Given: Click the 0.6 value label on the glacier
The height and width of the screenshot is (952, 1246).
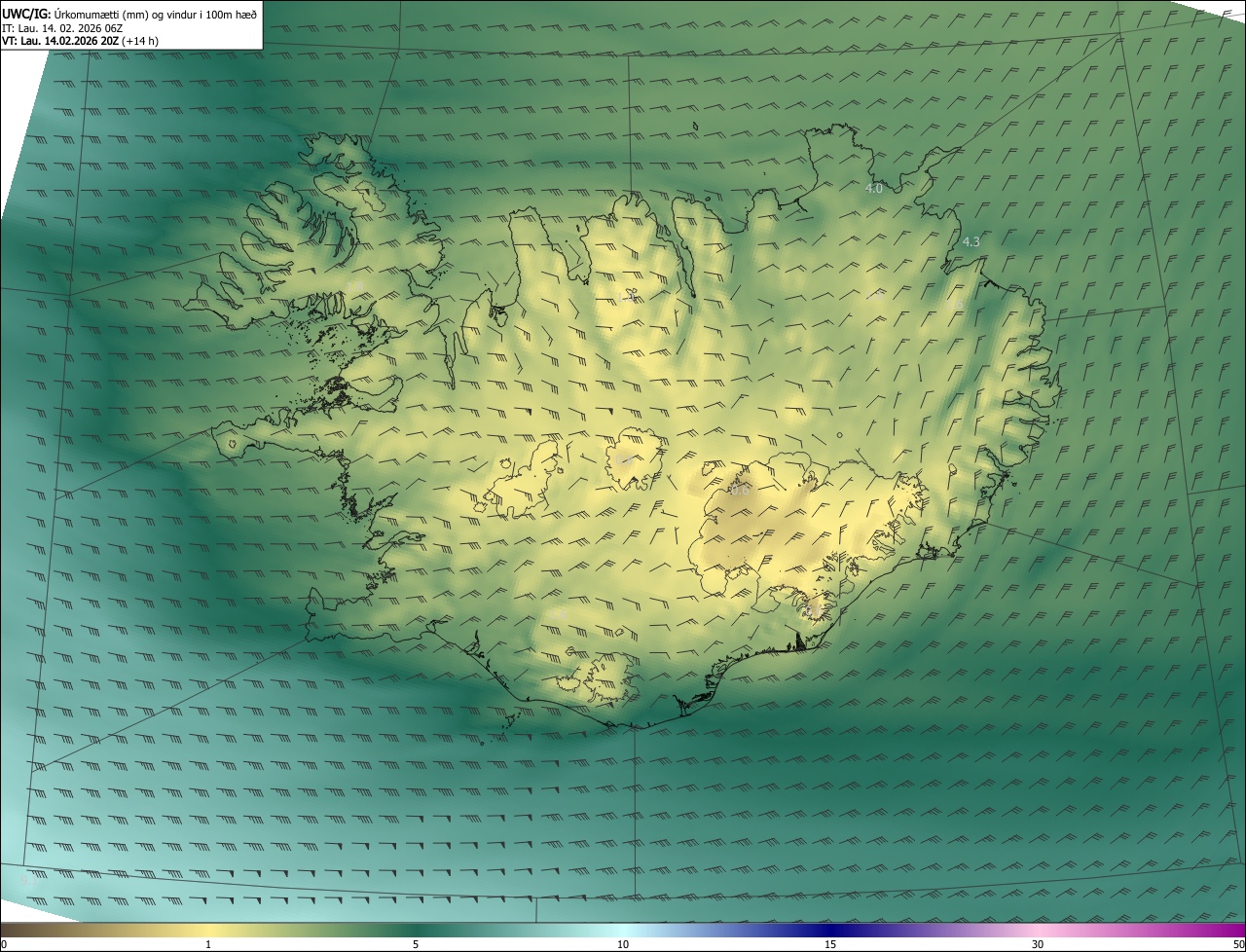Looking at the screenshot, I should [740, 491].
